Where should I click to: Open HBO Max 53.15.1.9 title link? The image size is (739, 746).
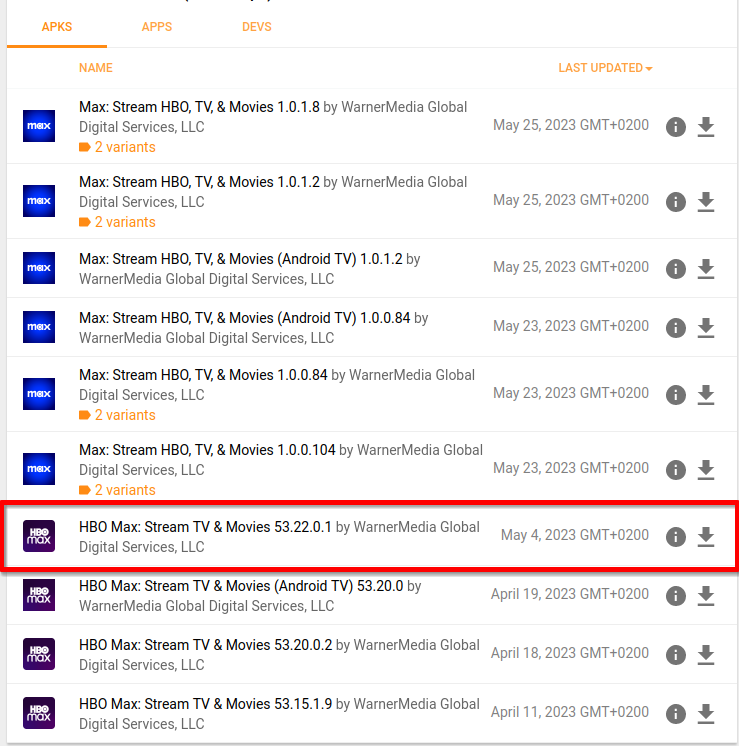(205, 704)
